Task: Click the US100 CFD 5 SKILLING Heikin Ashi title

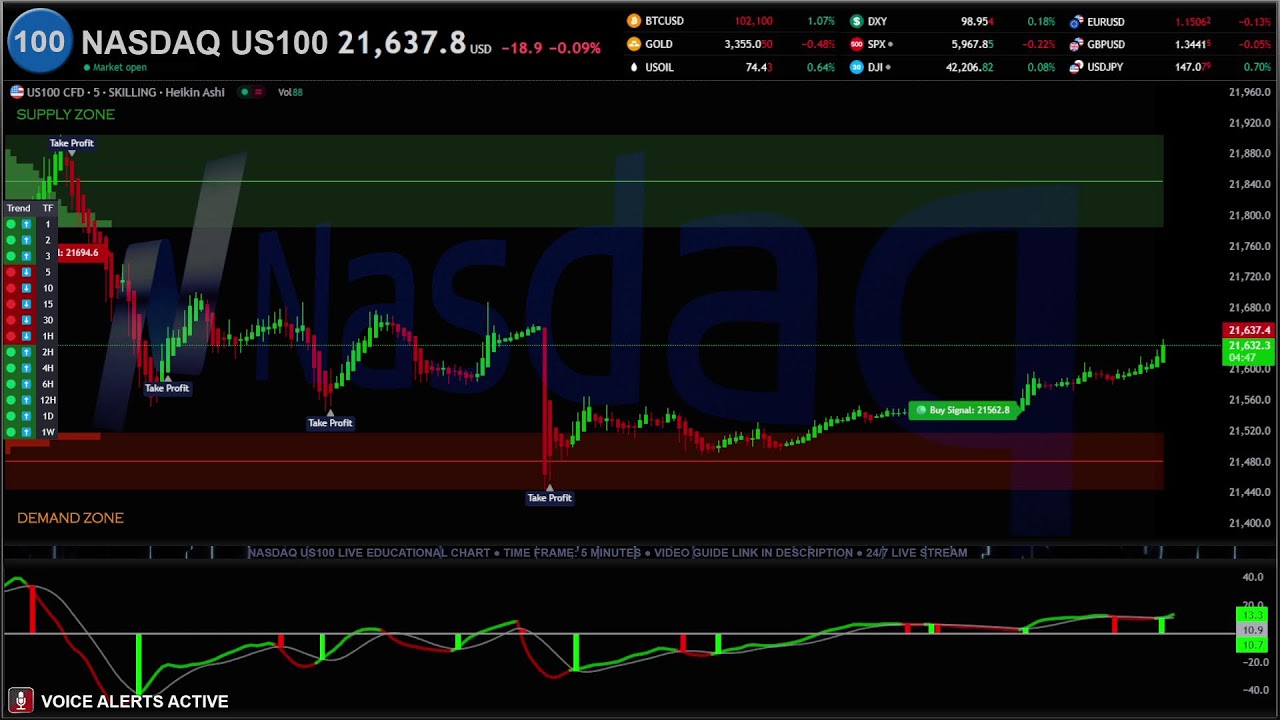Action: click(125, 92)
